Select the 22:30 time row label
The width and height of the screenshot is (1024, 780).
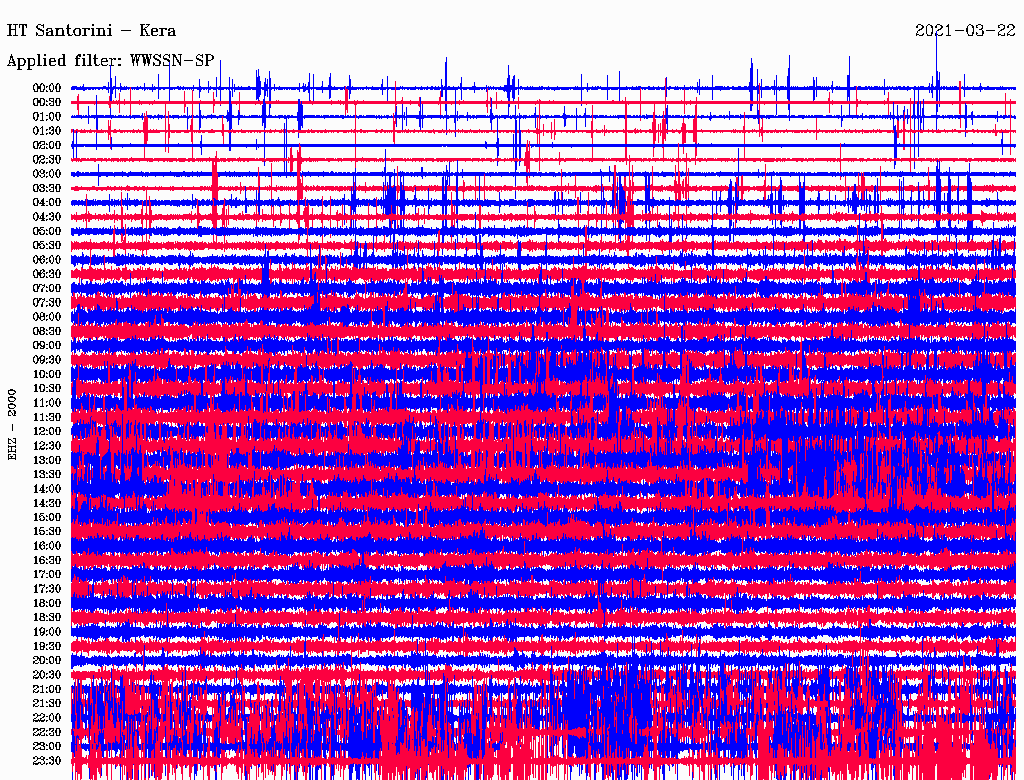coord(47,732)
